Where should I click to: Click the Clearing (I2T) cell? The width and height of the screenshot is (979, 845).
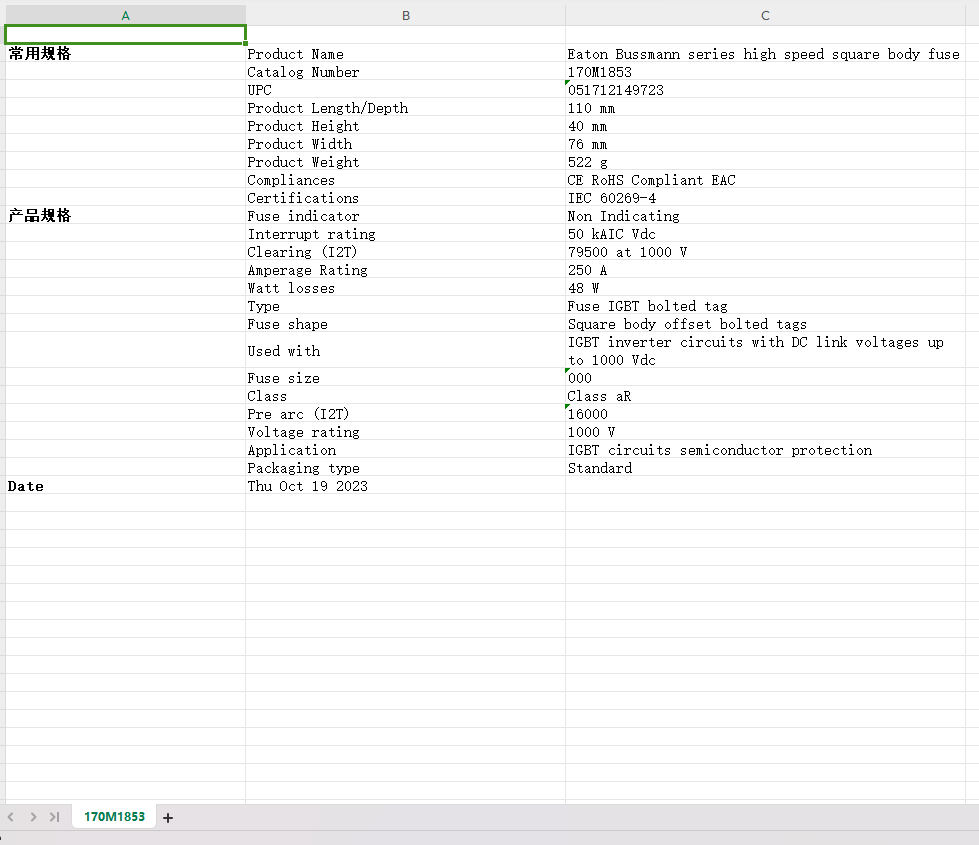coord(406,252)
